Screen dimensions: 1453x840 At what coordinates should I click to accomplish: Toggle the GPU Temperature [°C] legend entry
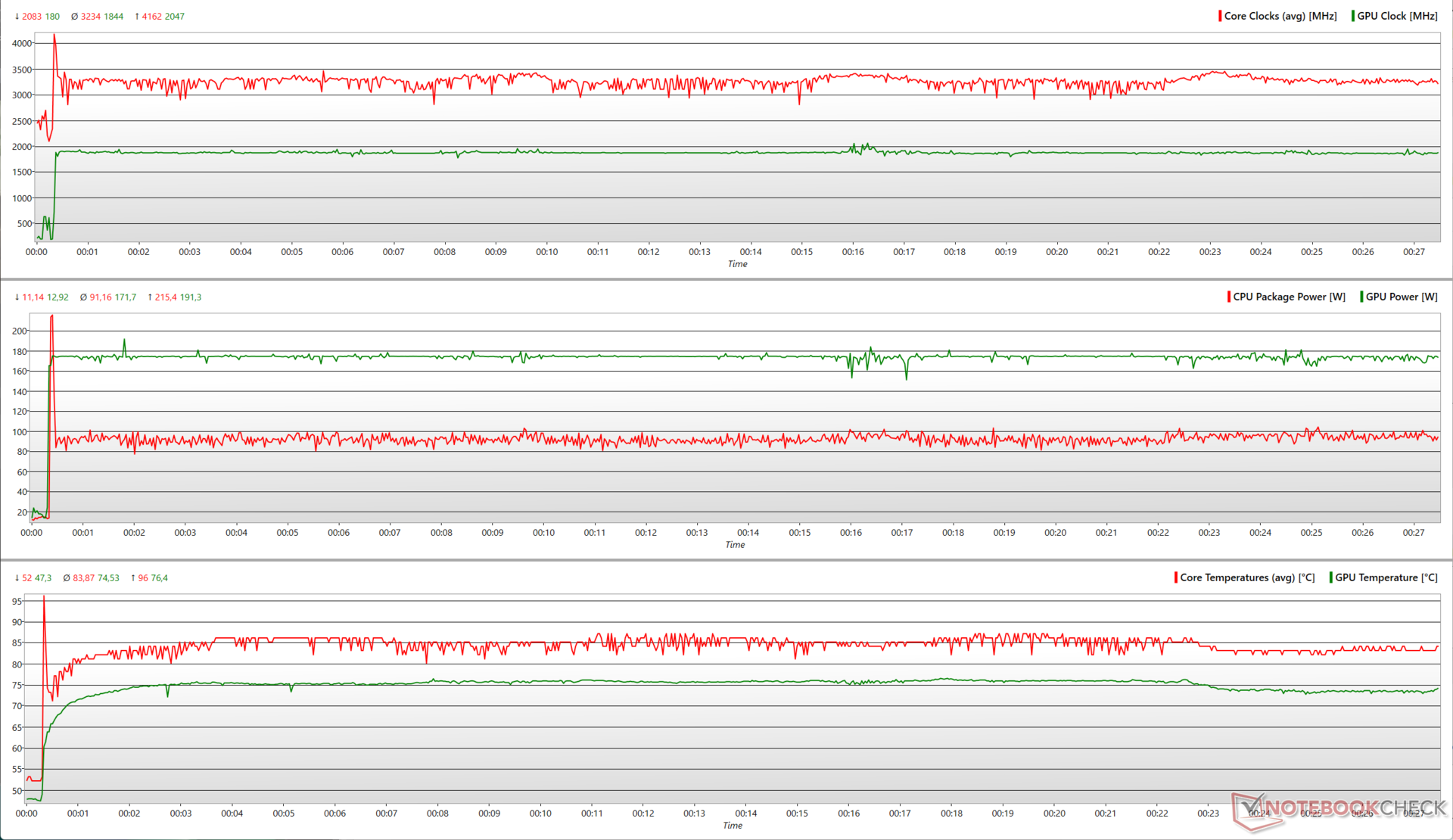1386,577
